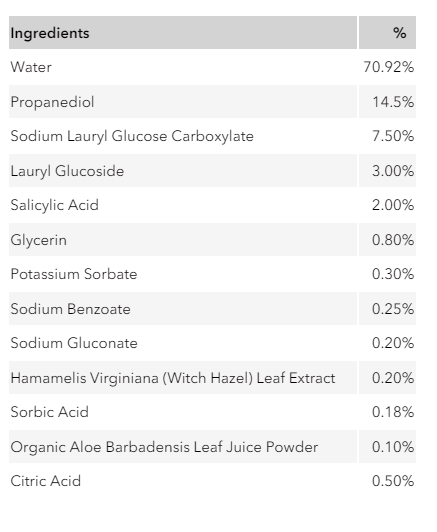Select Sodium Lauryl Glucose Carboxylate
Screen dimensions: 437x532
[132, 136]
